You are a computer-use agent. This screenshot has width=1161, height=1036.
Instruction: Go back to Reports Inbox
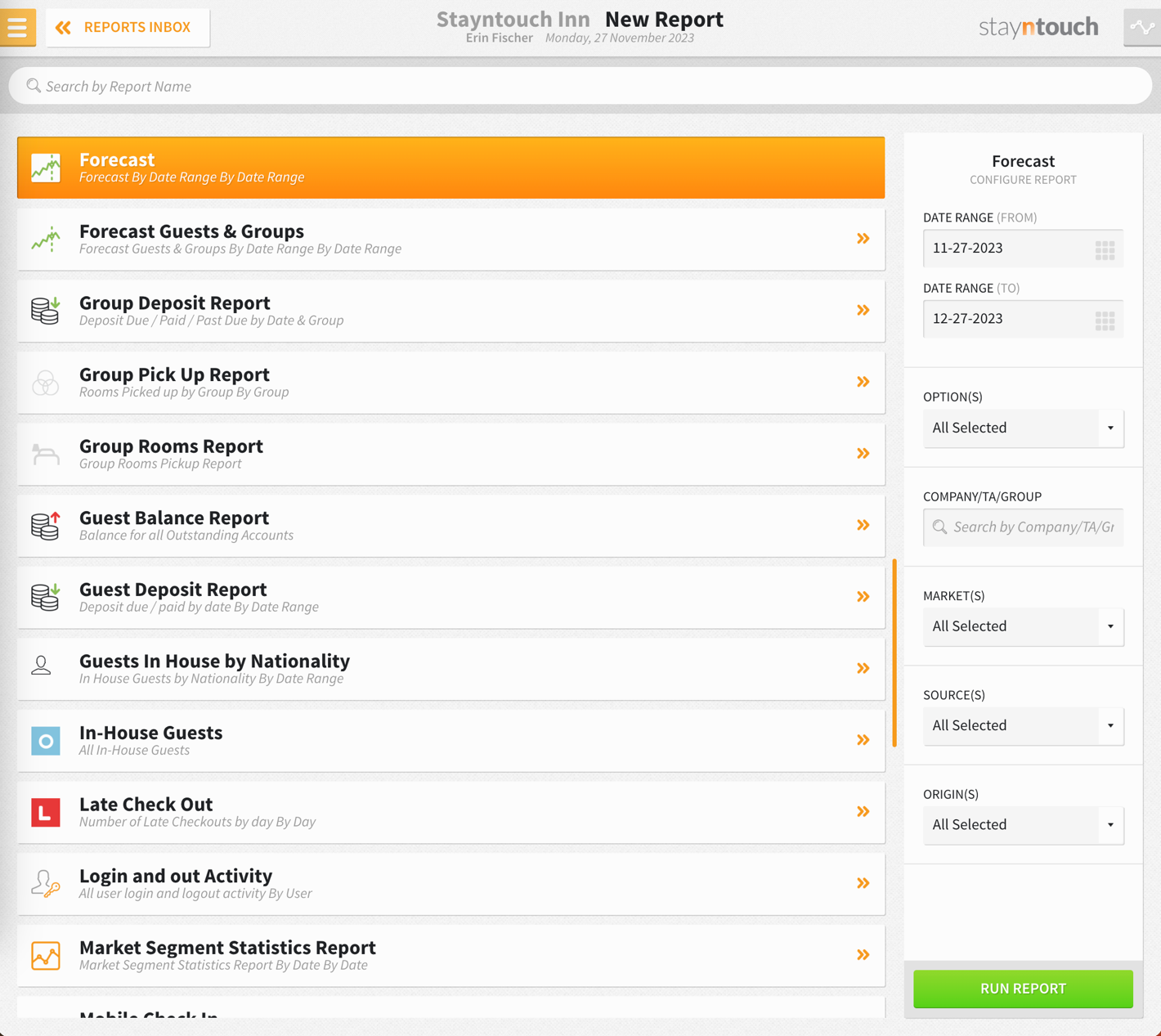coord(128,28)
